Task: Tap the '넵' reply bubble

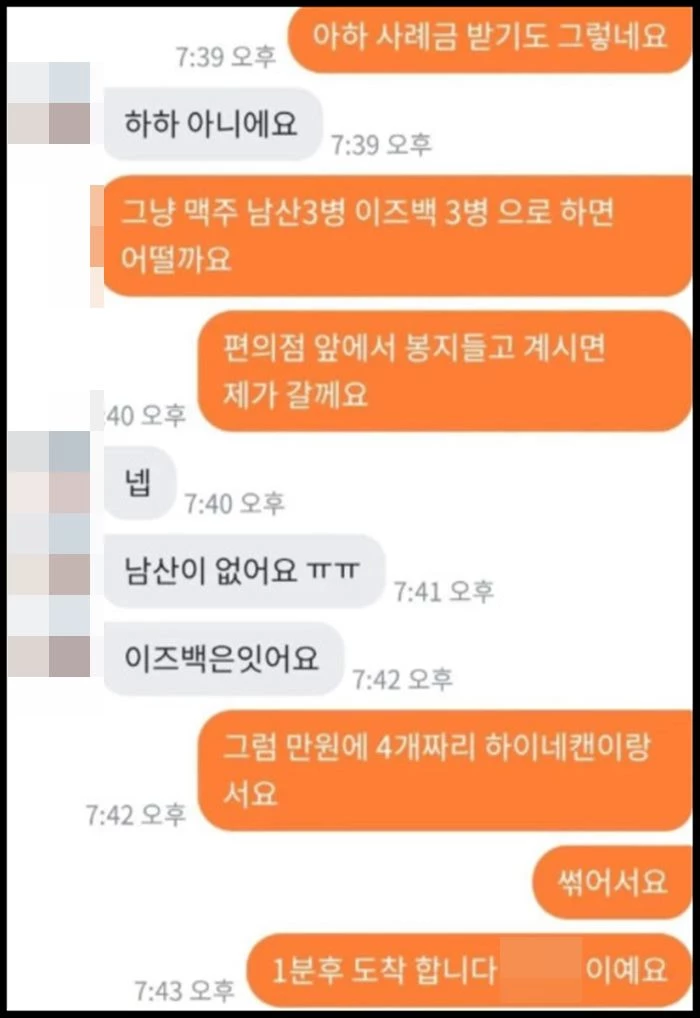Action: tap(140, 482)
